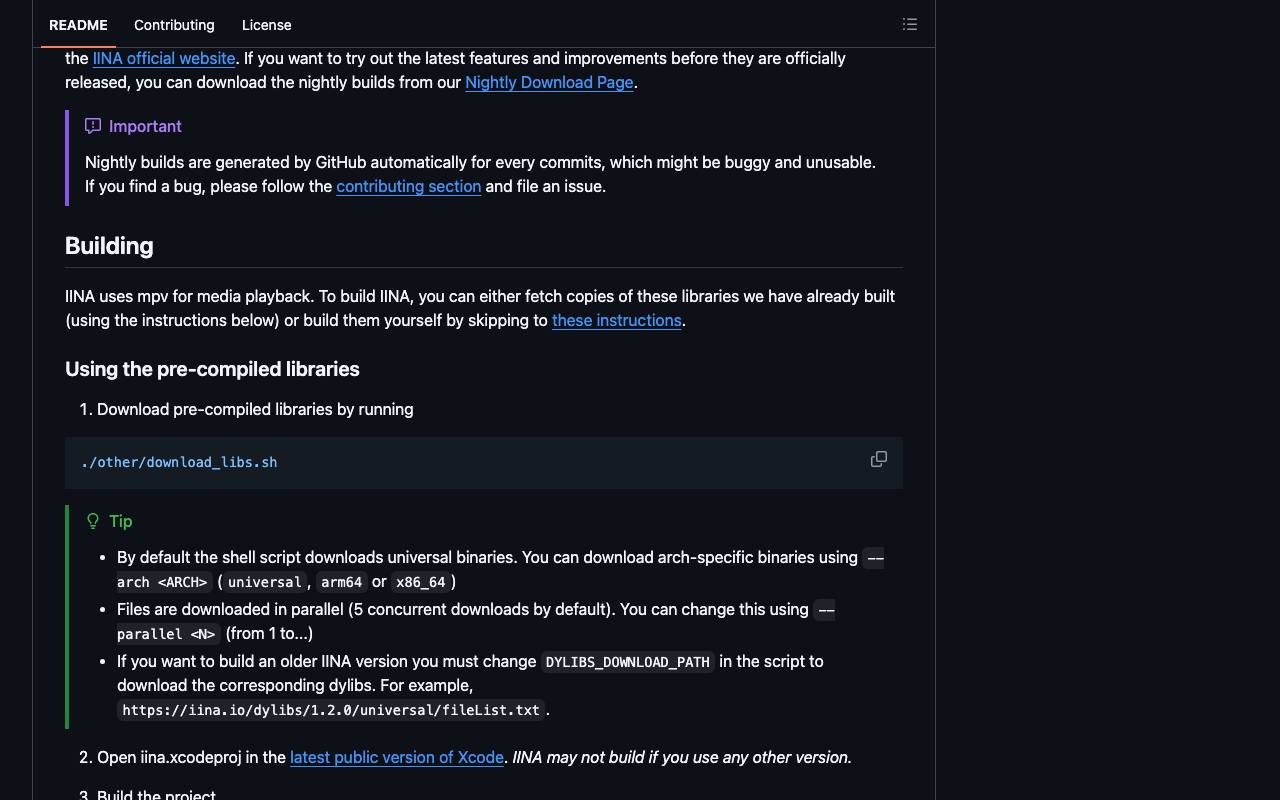Image resolution: width=1280 pixels, height=800 pixels.
Task: Open the IINA official website link
Action: [164, 58]
